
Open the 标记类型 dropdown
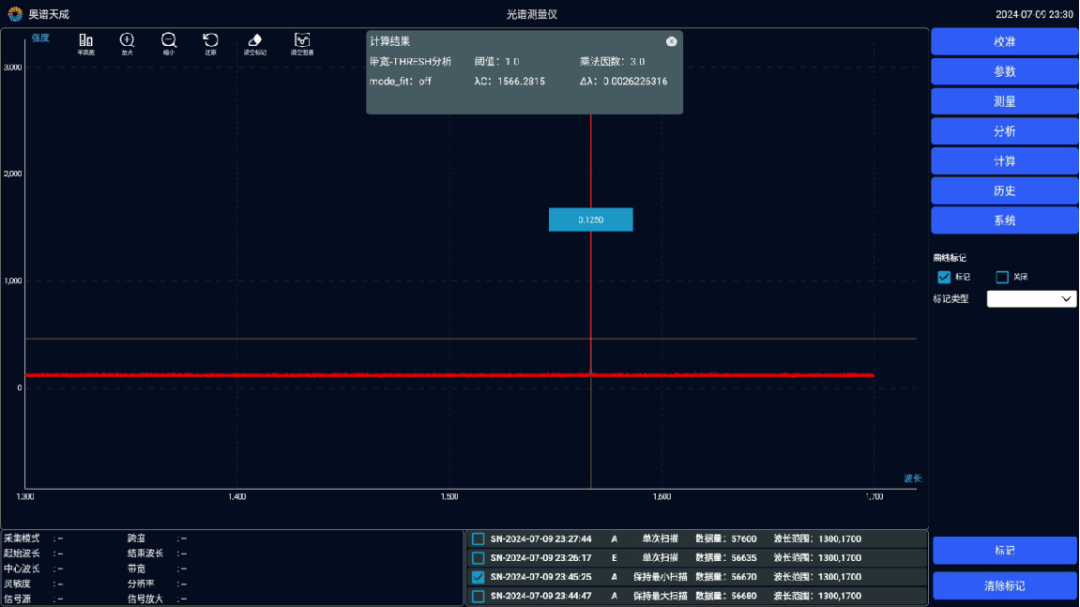tap(1031, 299)
